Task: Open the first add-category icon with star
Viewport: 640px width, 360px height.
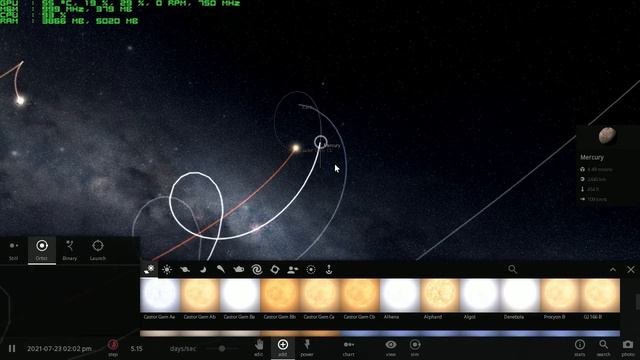Action: pos(149,269)
